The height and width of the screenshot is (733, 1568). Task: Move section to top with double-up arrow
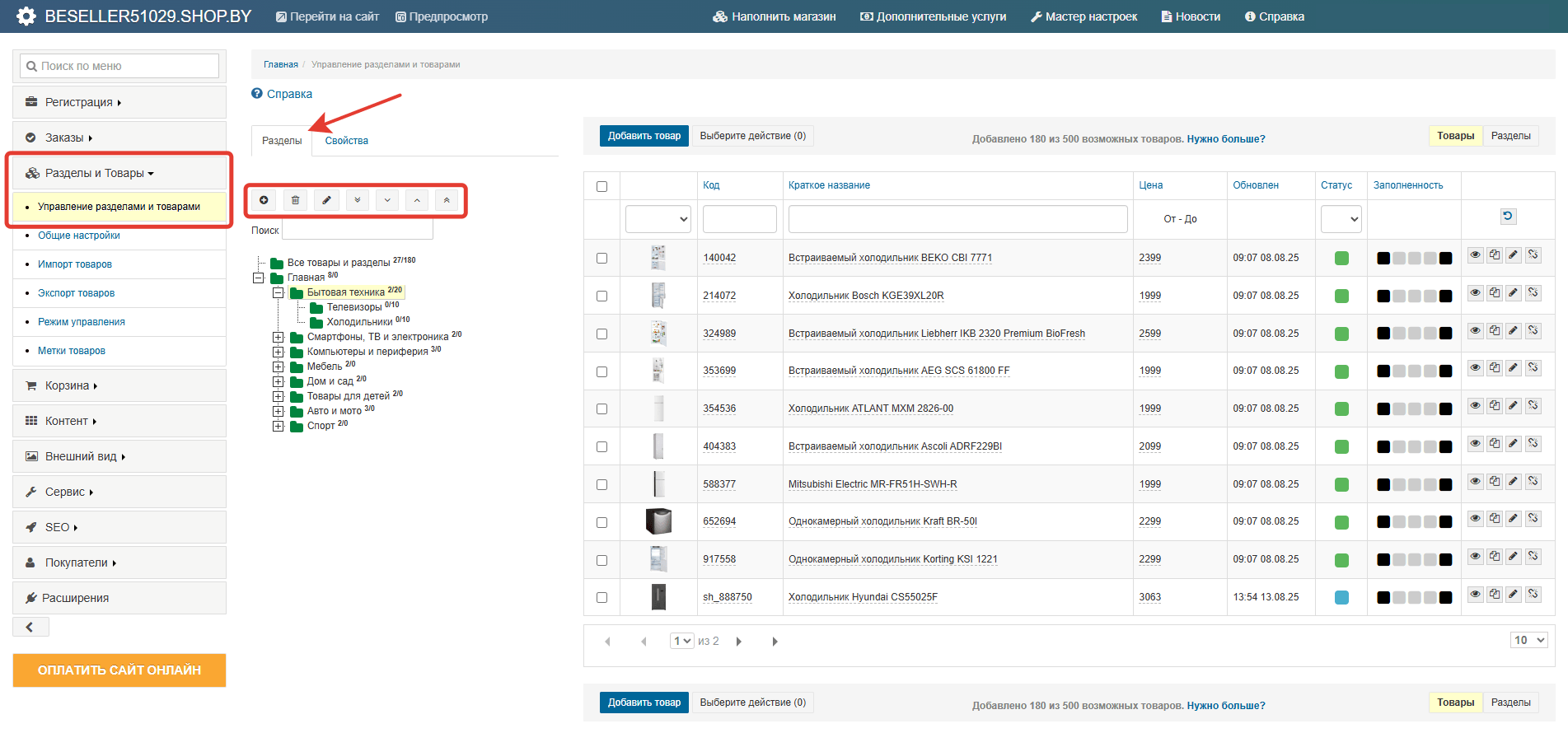(447, 200)
